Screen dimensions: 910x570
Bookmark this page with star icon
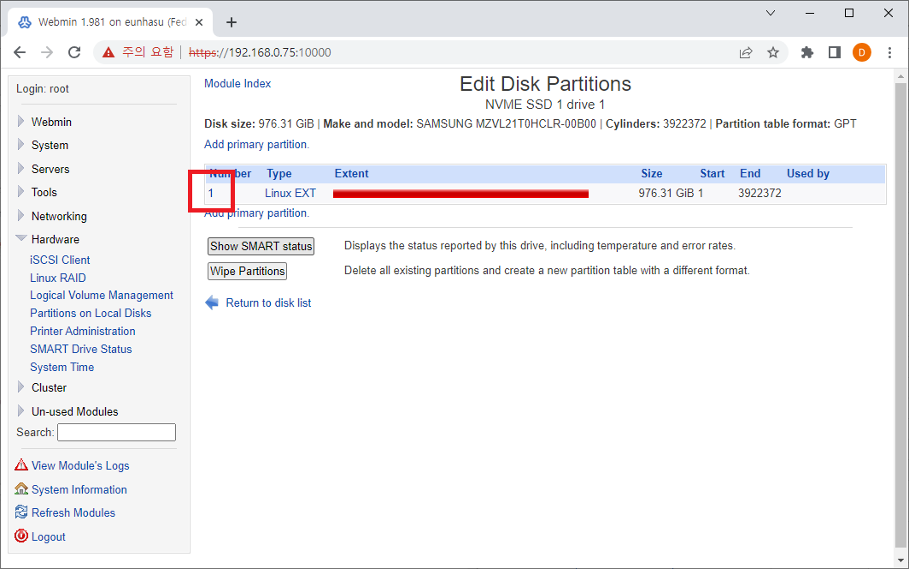point(773,52)
